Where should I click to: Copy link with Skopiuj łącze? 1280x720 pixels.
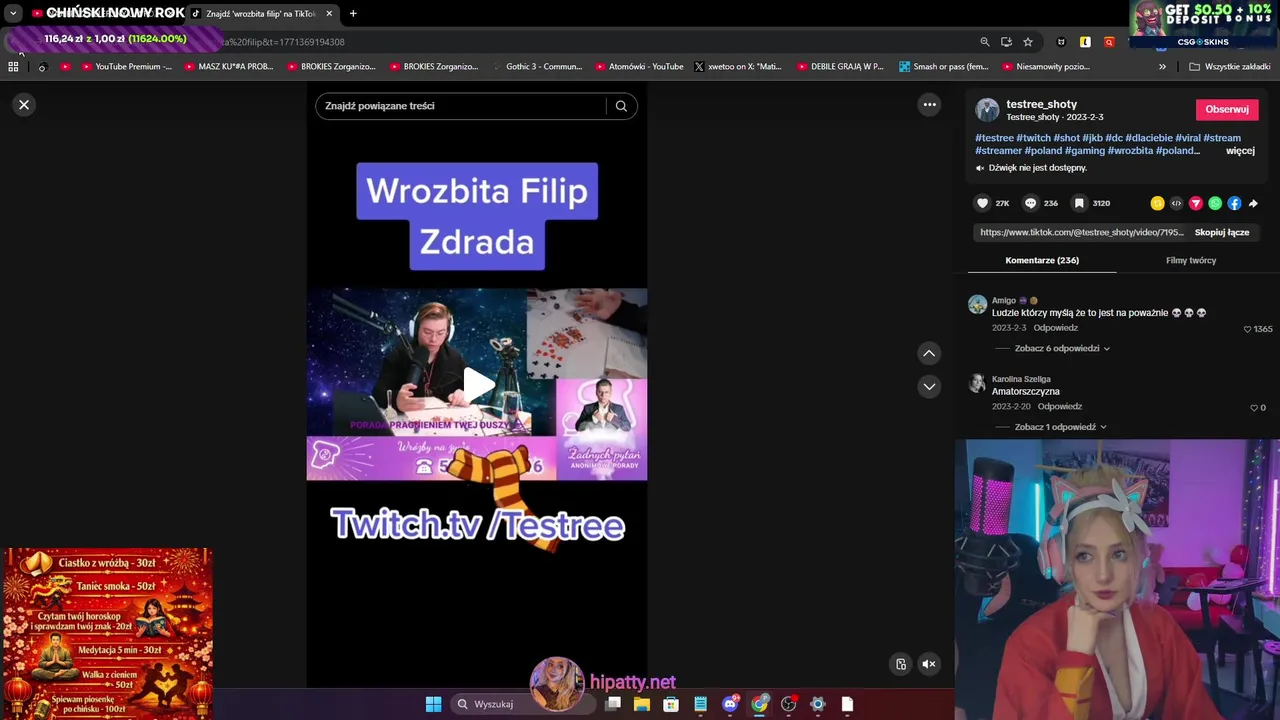pos(1222,232)
